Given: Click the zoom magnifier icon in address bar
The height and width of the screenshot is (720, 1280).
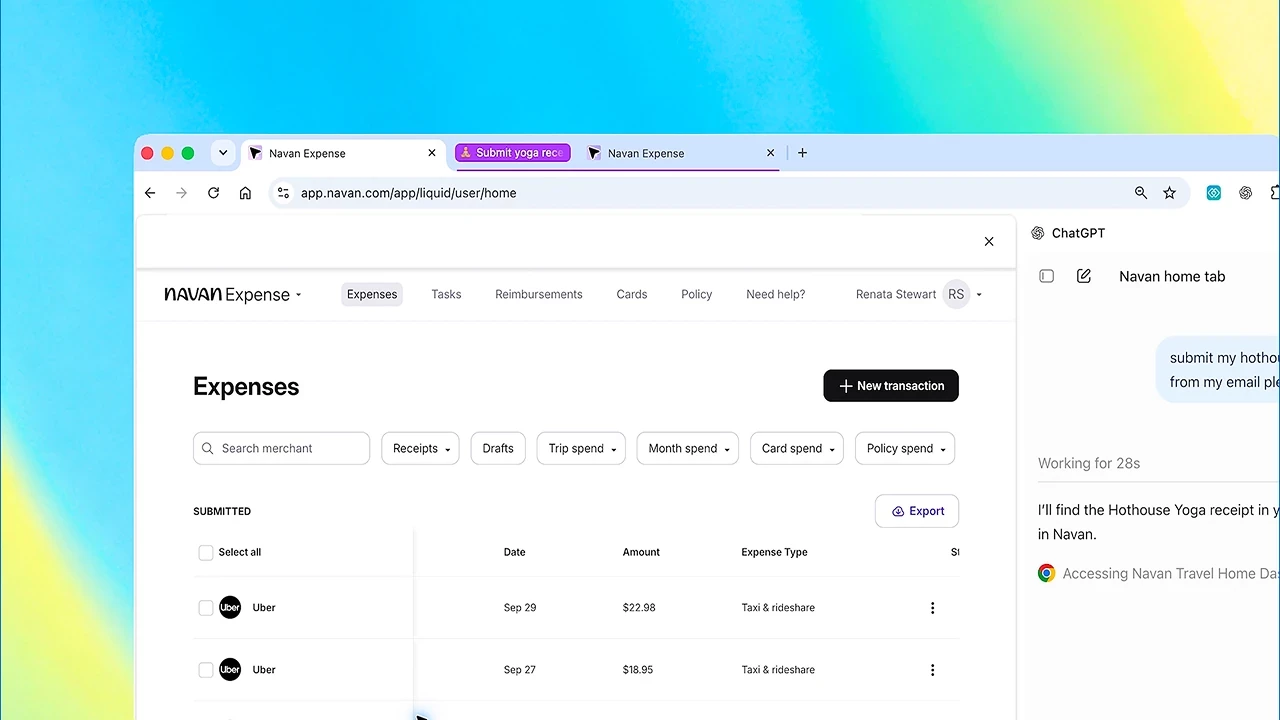Looking at the screenshot, I should pos(1140,193).
